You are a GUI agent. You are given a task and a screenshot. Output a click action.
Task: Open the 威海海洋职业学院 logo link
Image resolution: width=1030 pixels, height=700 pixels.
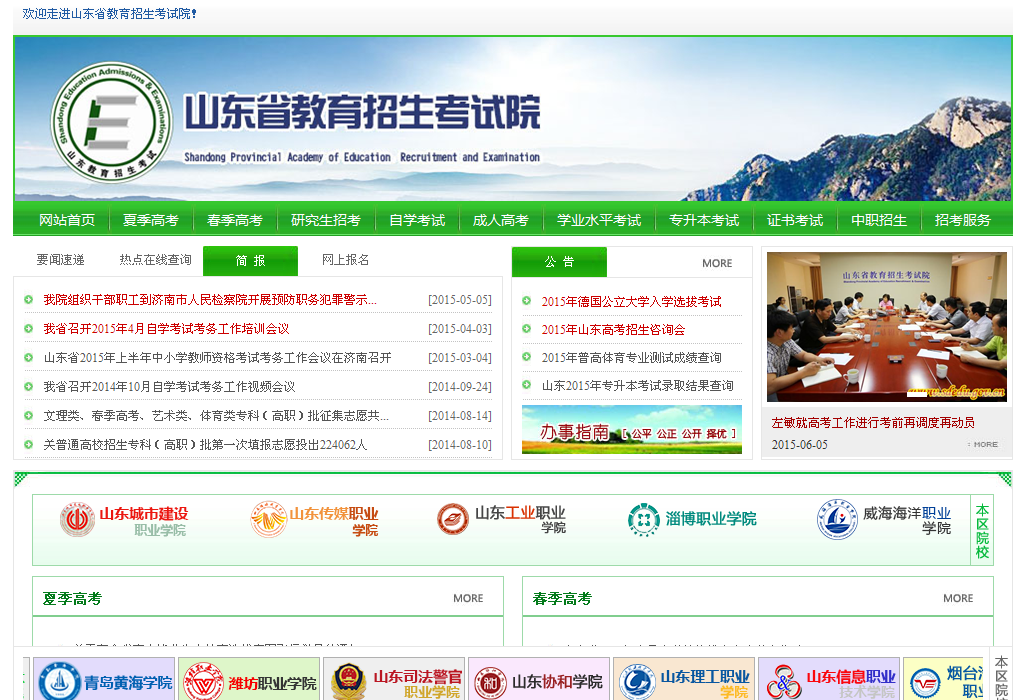[884, 519]
